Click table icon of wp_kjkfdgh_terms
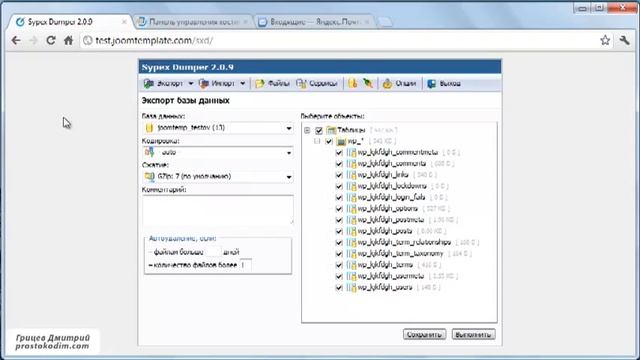 tap(351, 265)
